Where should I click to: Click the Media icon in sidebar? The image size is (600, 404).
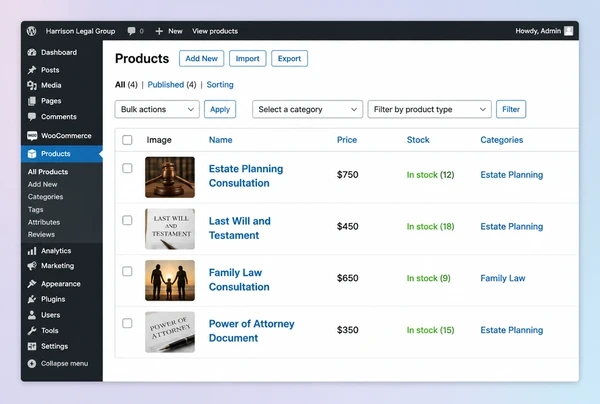tap(32, 85)
